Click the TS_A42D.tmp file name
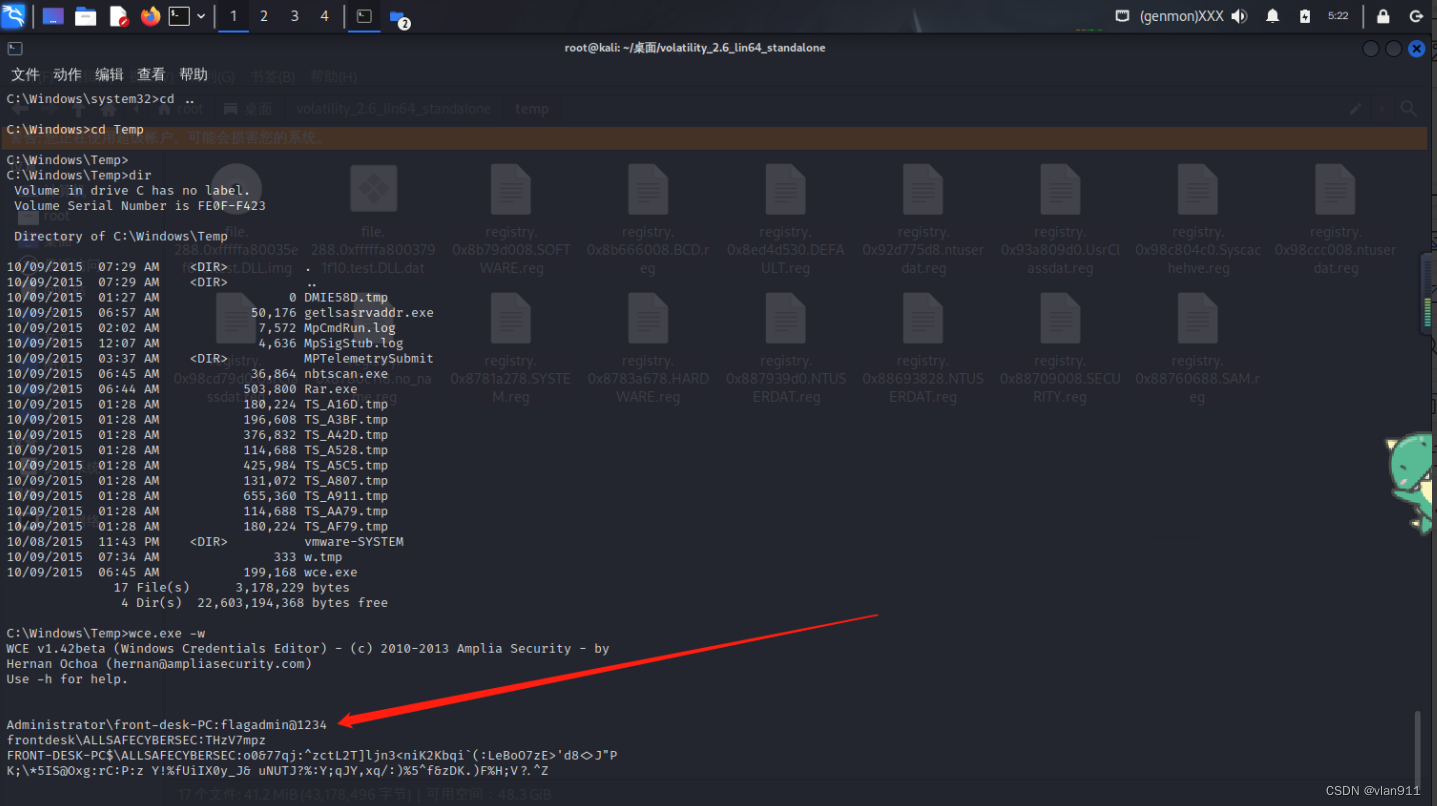Viewport: 1437px width, 806px height. point(346,435)
